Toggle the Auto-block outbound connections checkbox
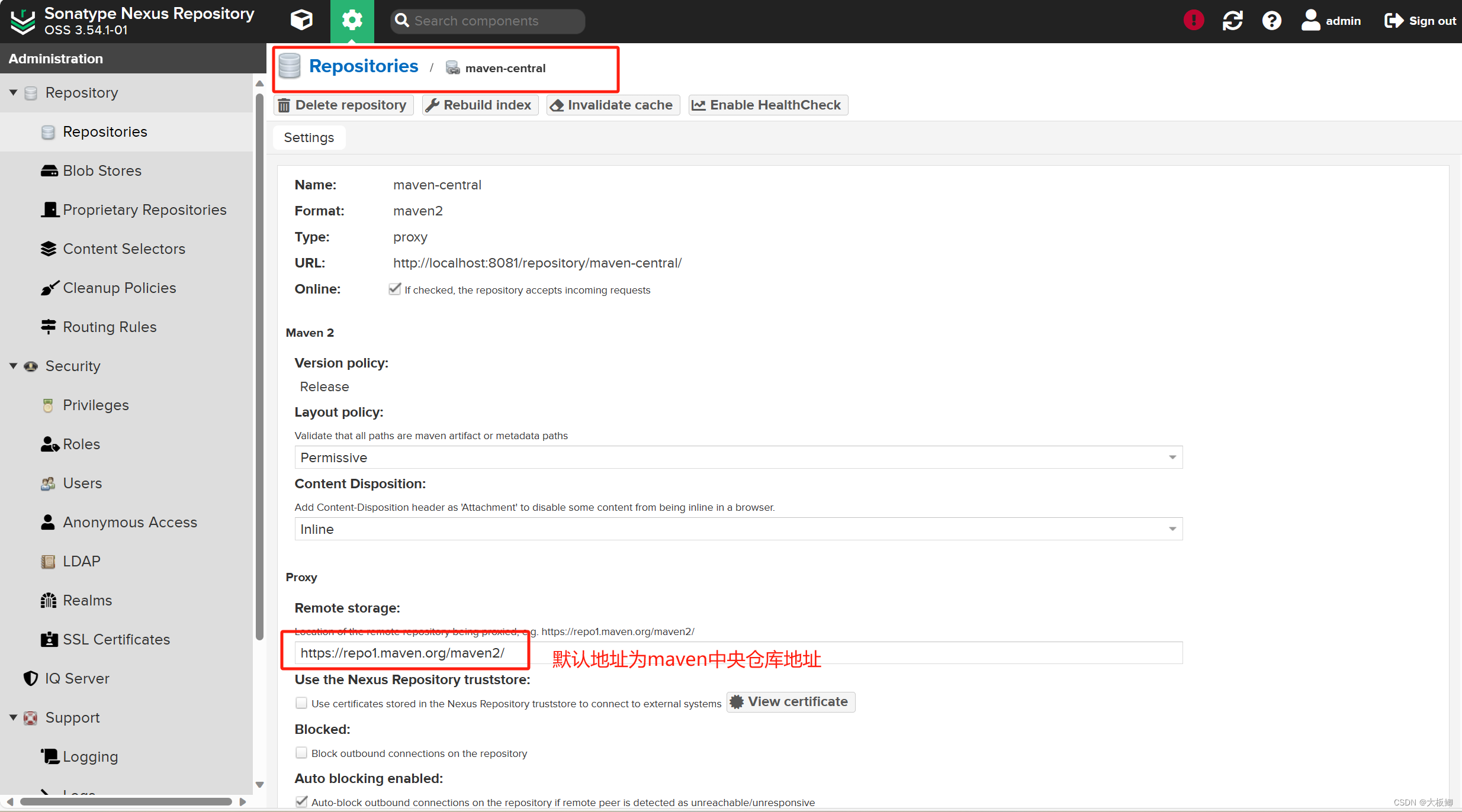1462x812 pixels. 301,801
